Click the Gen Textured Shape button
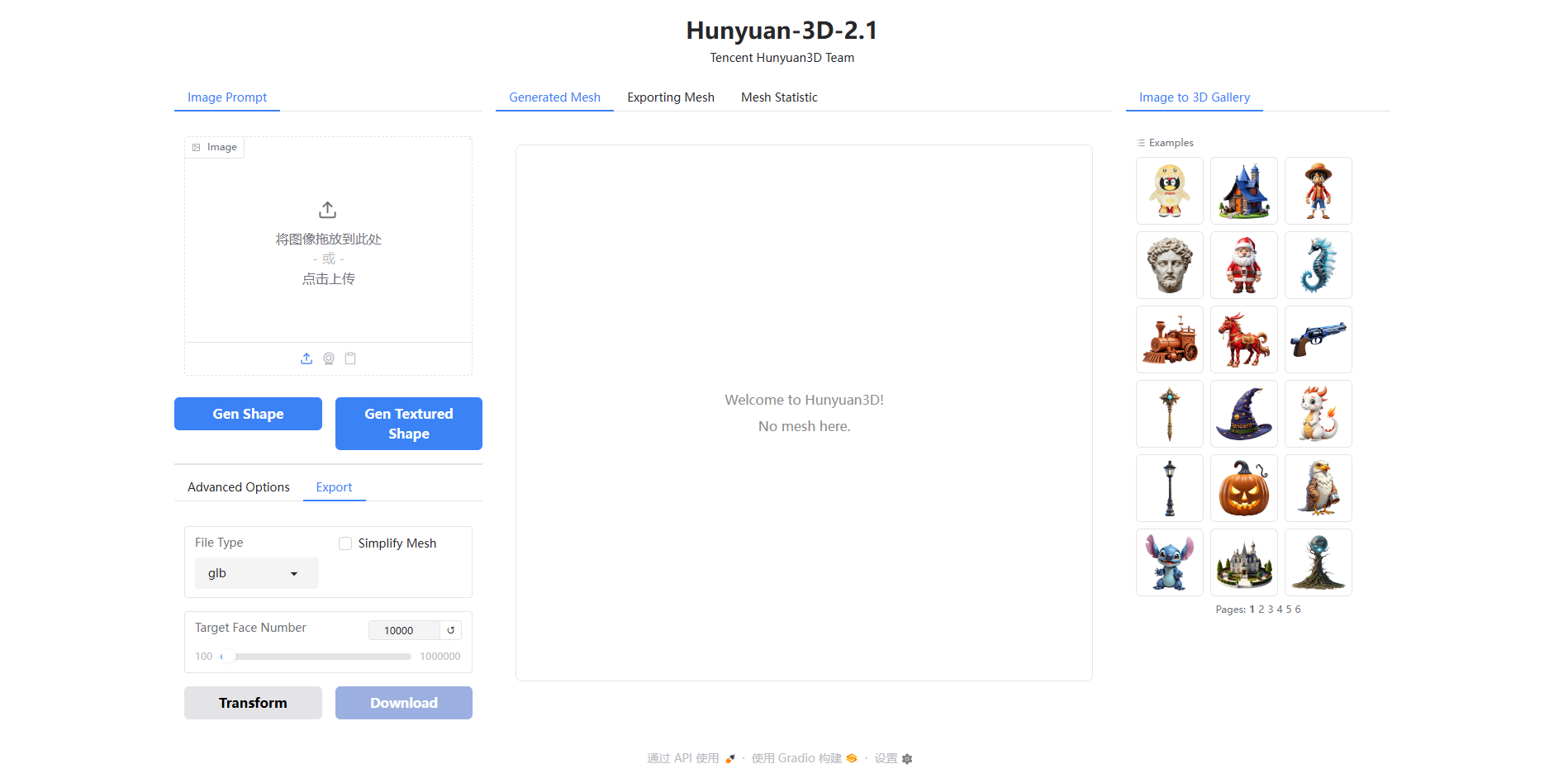The height and width of the screenshot is (778, 1568). (x=409, y=424)
